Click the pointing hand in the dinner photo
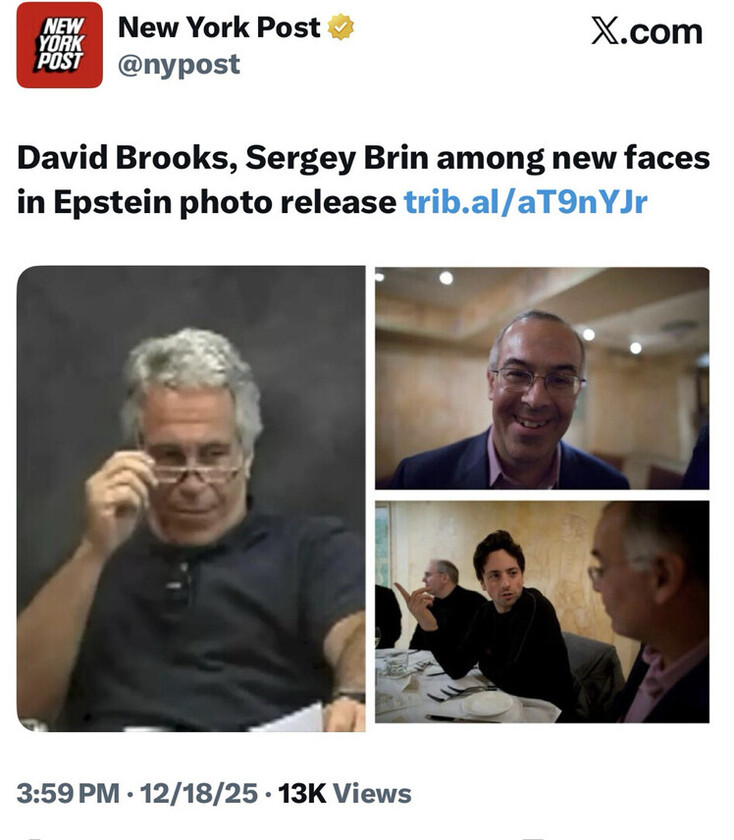The height and width of the screenshot is (840, 734). coord(416,605)
